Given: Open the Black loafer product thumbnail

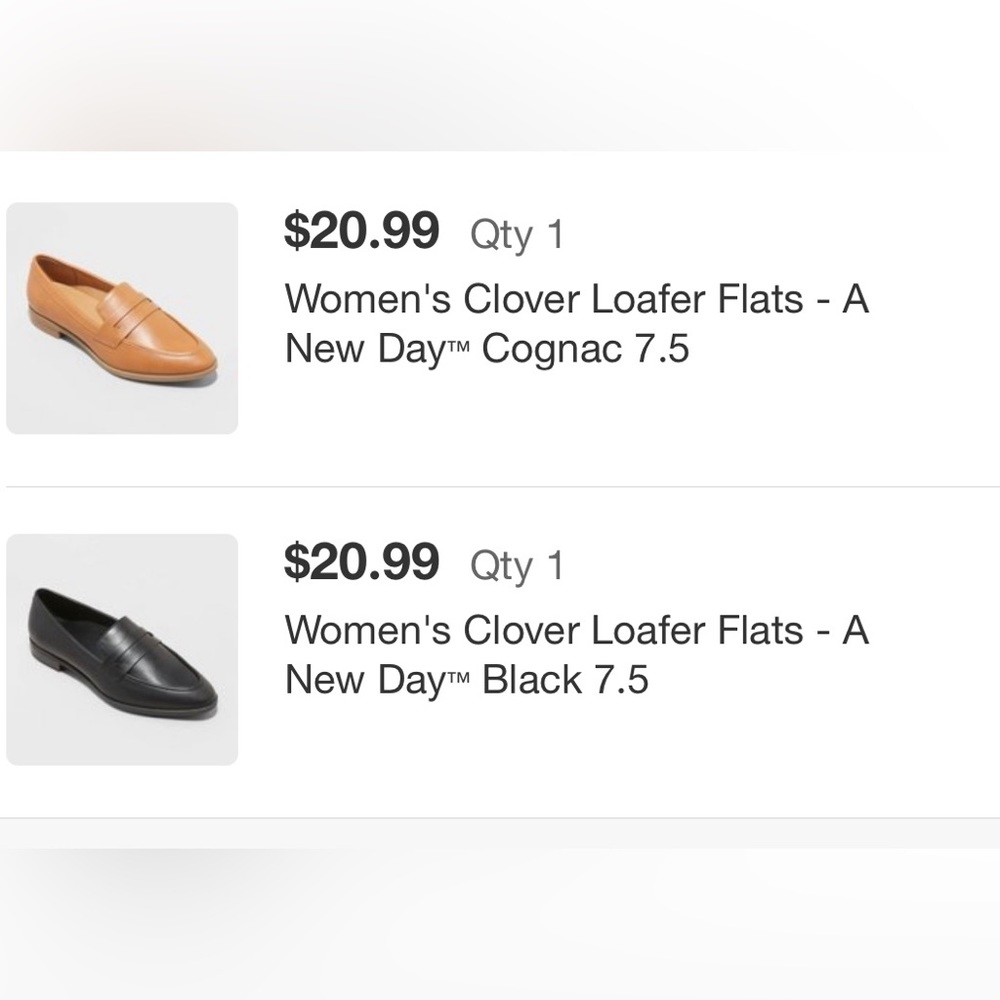Looking at the screenshot, I should click(121, 650).
